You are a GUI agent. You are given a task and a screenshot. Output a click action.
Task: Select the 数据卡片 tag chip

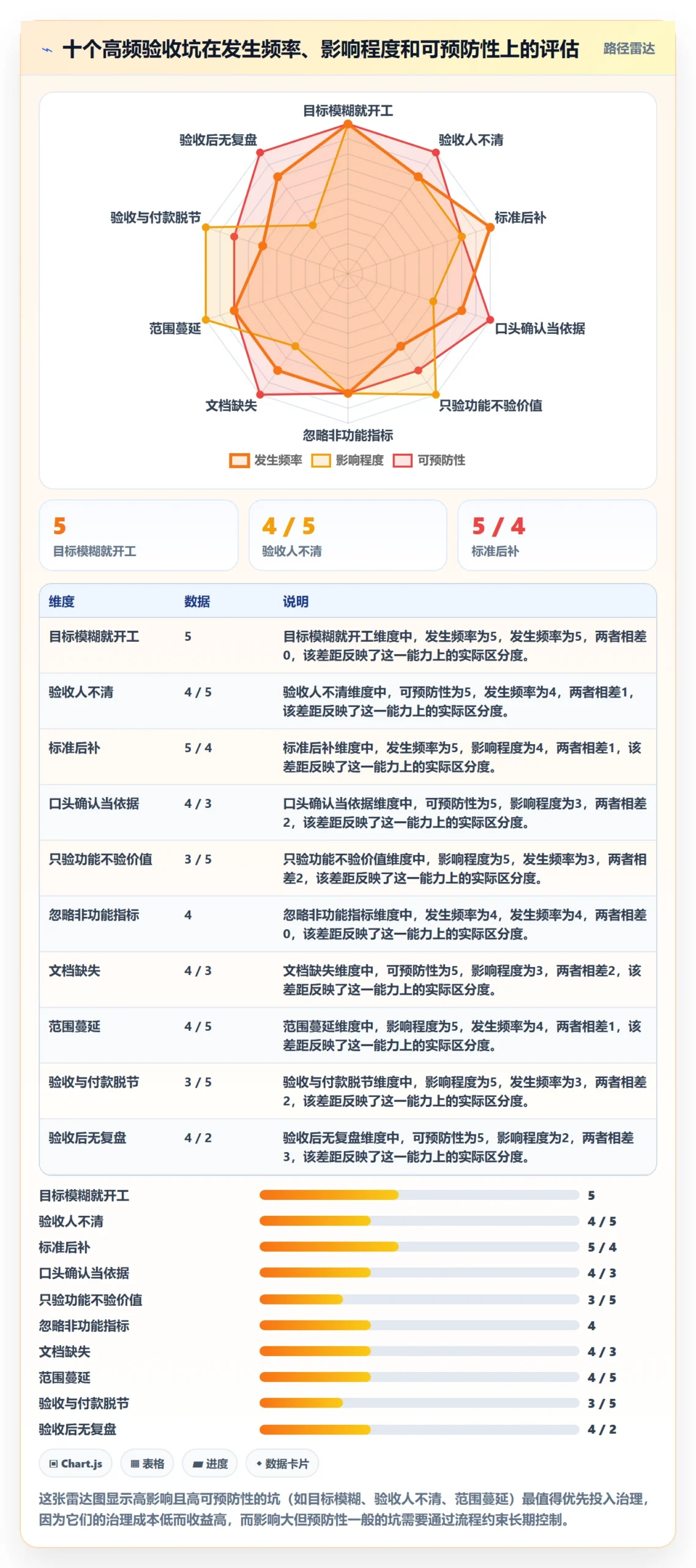click(x=282, y=1464)
